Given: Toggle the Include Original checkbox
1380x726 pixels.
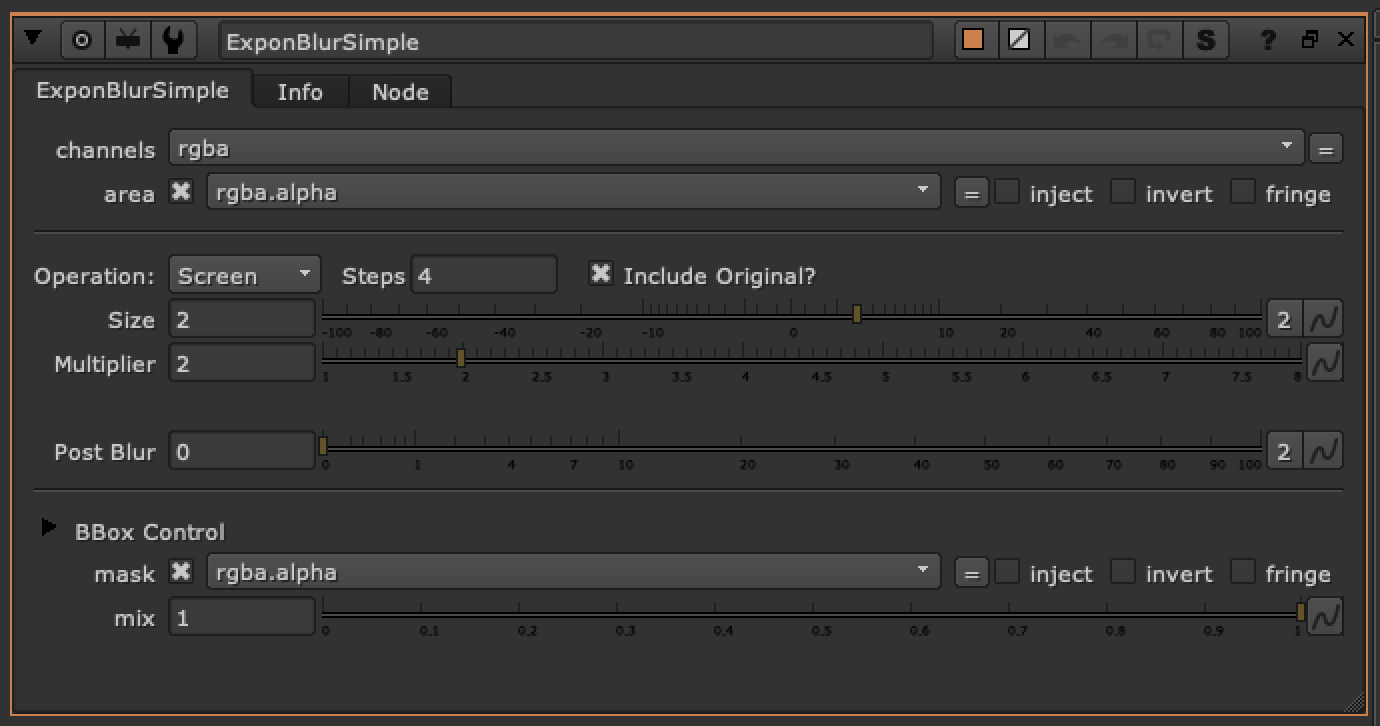Looking at the screenshot, I should pyautogui.click(x=601, y=274).
